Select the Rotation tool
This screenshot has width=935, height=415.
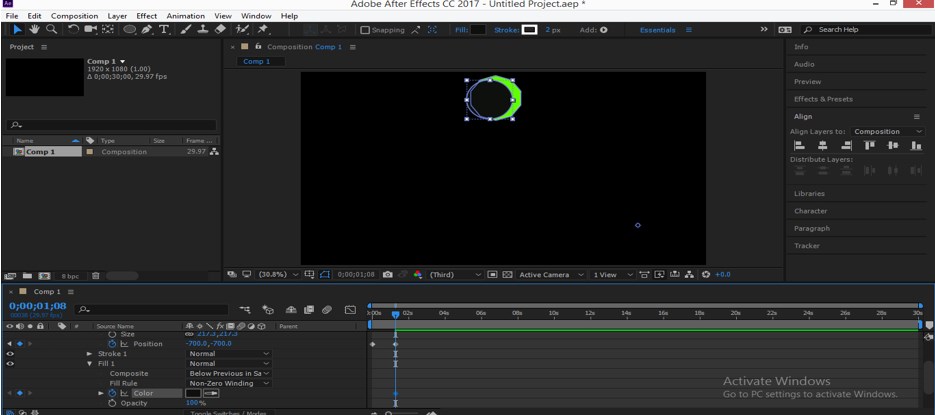point(73,29)
